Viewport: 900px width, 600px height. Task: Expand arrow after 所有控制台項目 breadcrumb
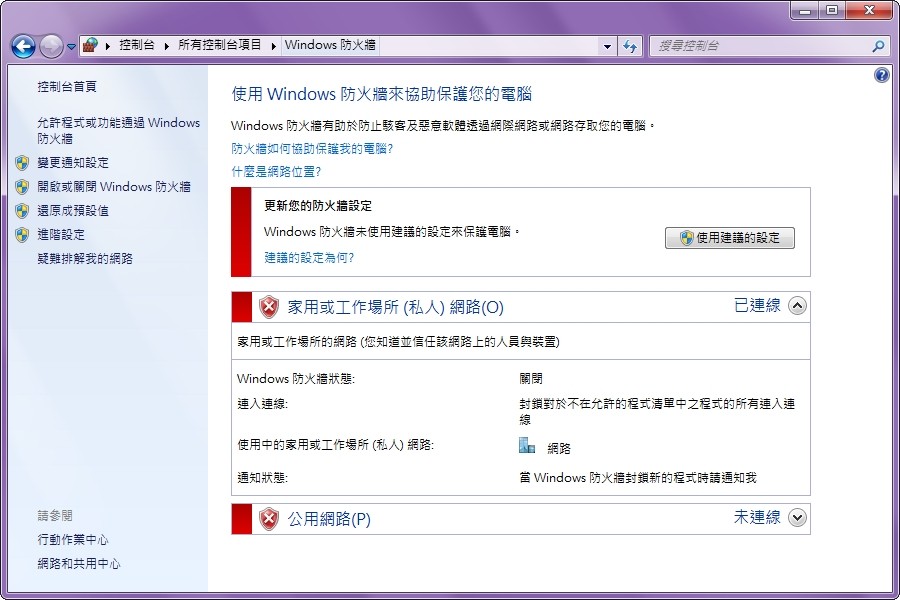[273, 45]
